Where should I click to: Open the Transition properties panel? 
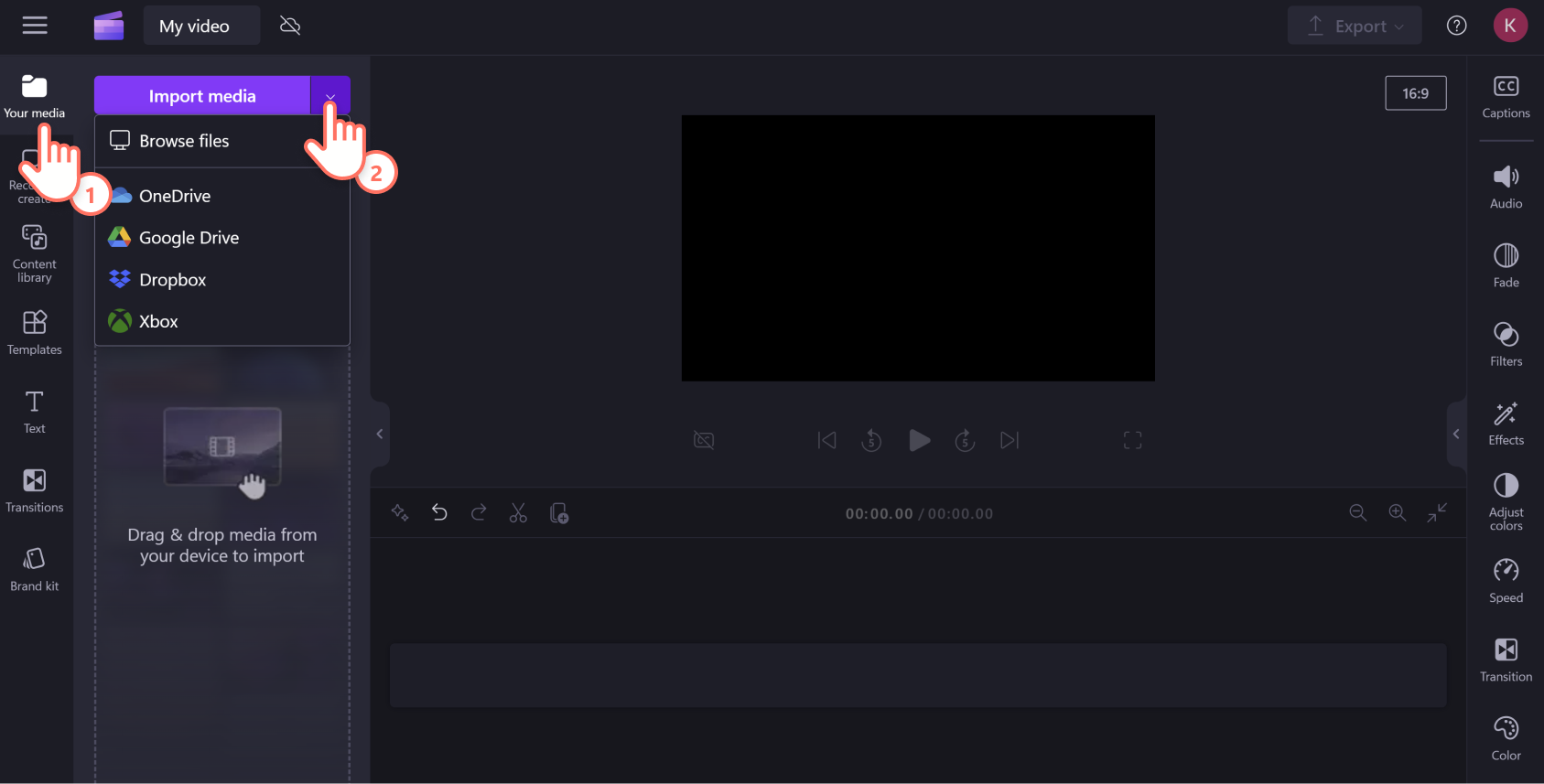(1506, 660)
